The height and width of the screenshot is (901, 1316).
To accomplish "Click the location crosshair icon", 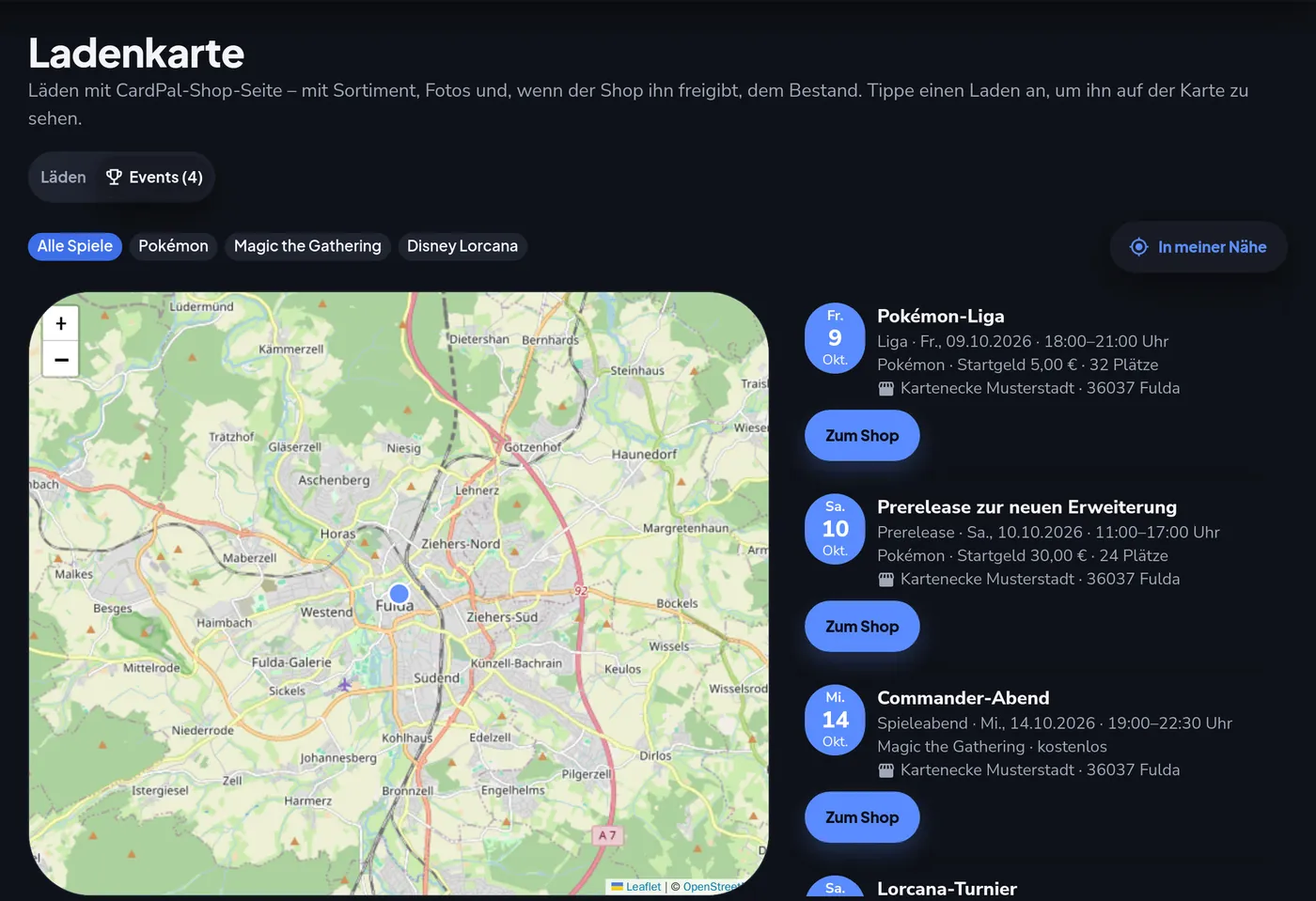I will pos(1138,247).
